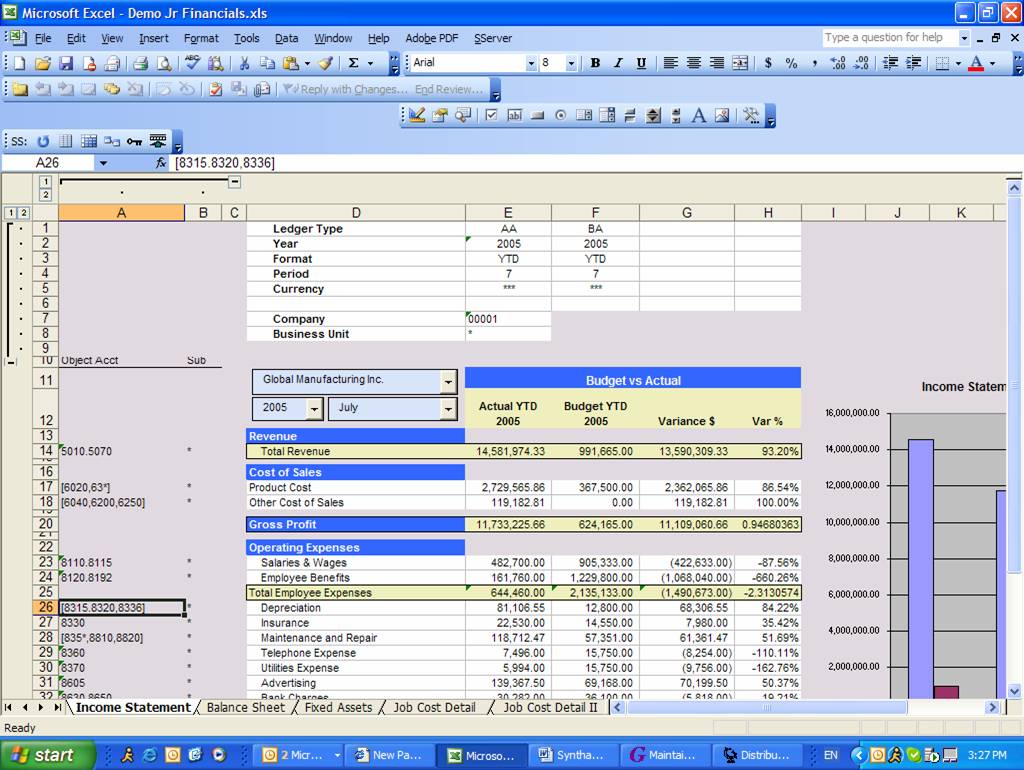Open control Properties in Control Toolbox
Viewport: 1024px width, 770px height.
[440, 116]
